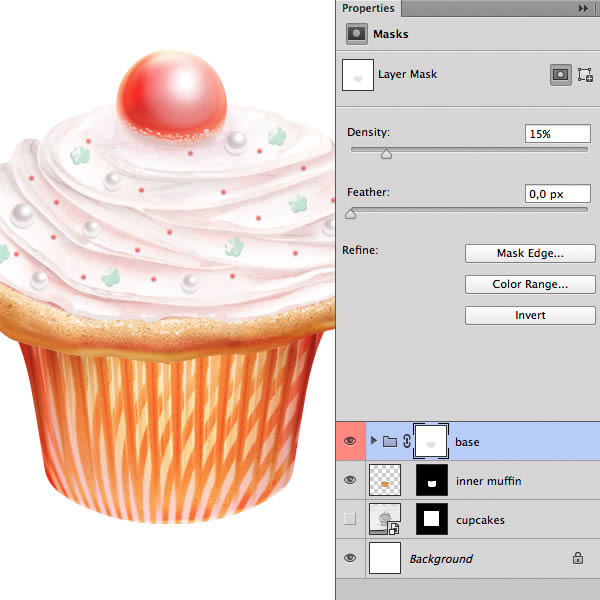The image size is (600, 600).
Task: Add a vector mask using its icon
Action: point(585,75)
